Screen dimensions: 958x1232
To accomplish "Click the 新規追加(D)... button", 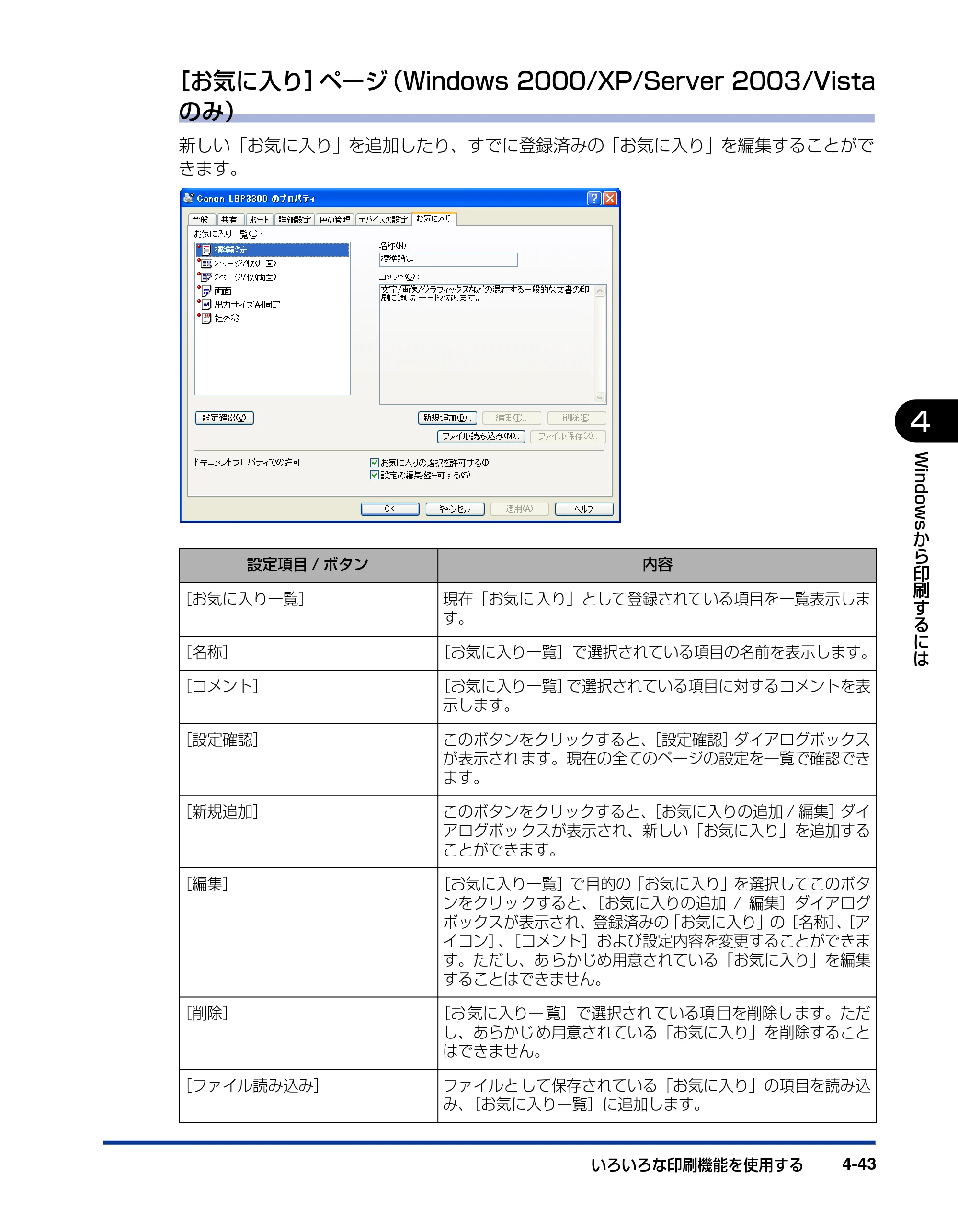I will 447,418.
